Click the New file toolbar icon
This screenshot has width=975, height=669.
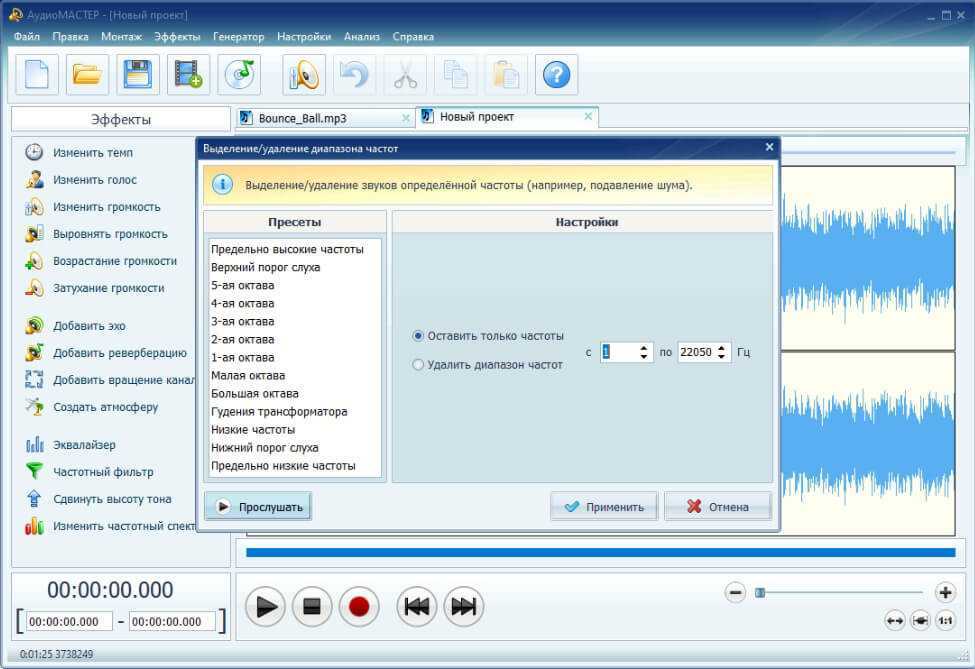[x=37, y=75]
